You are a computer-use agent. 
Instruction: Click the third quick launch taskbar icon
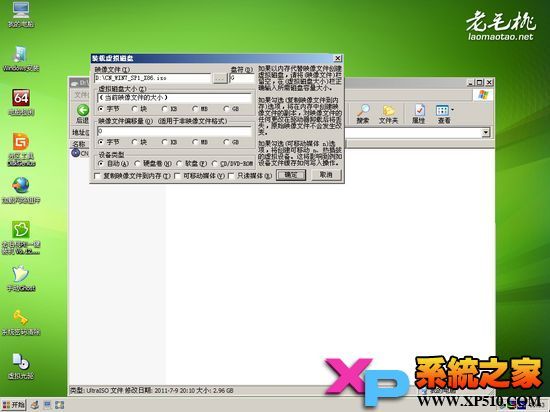pos(59,405)
